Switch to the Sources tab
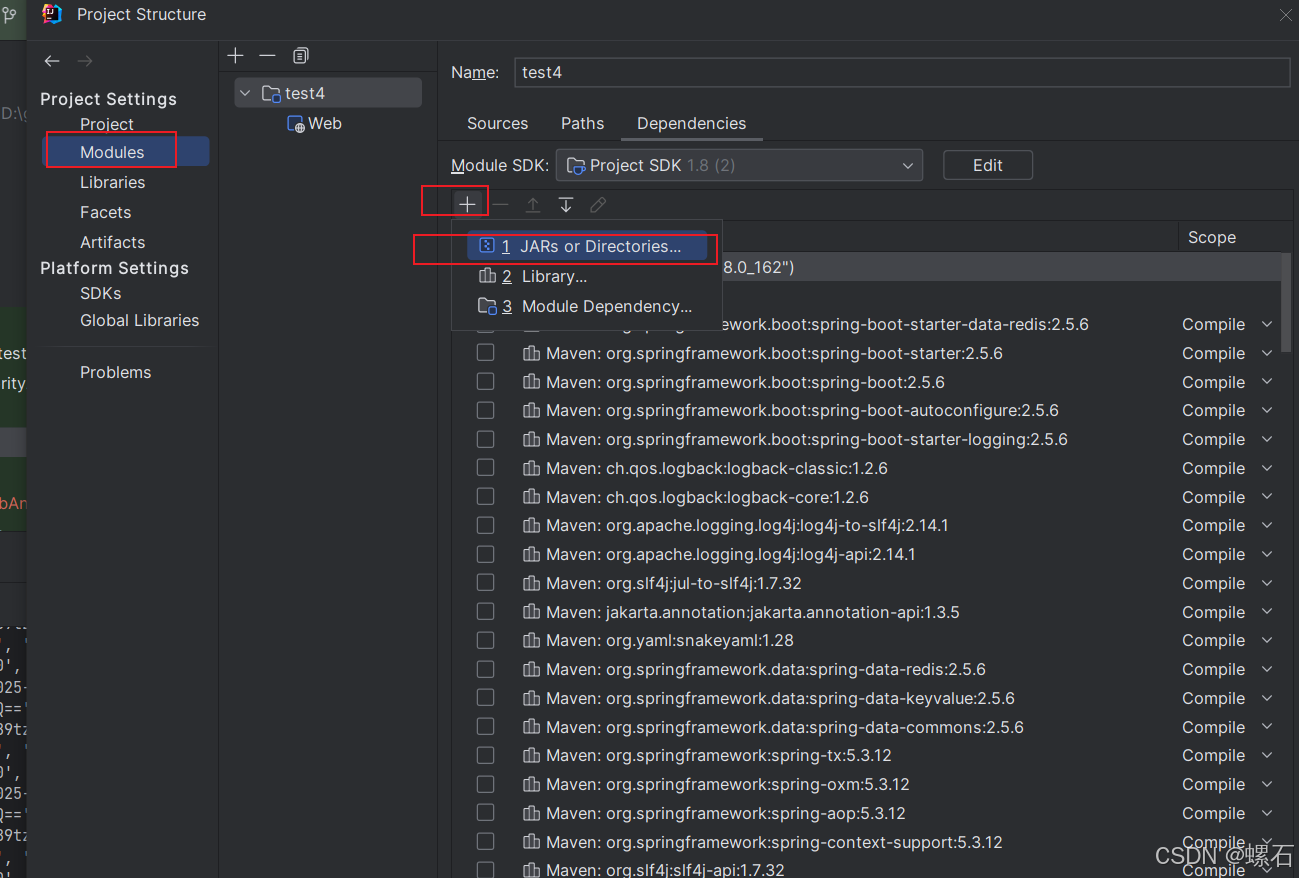 click(497, 123)
